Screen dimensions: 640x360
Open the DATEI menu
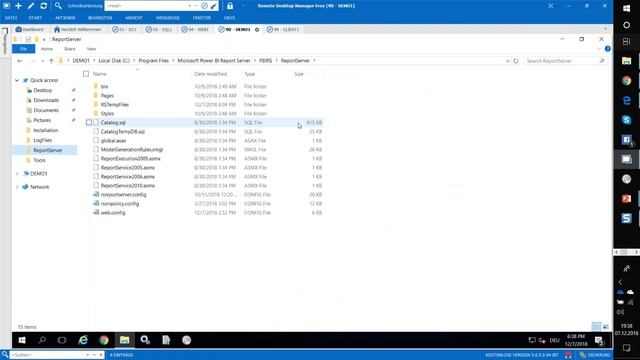(x=11, y=18)
